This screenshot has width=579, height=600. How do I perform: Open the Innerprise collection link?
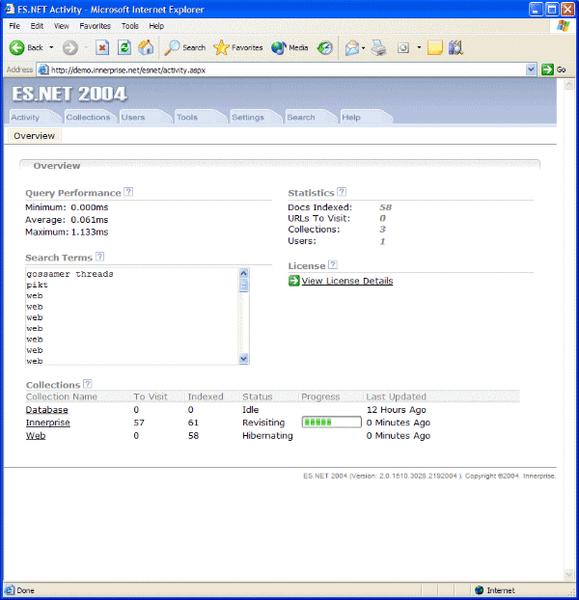click(48, 422)
